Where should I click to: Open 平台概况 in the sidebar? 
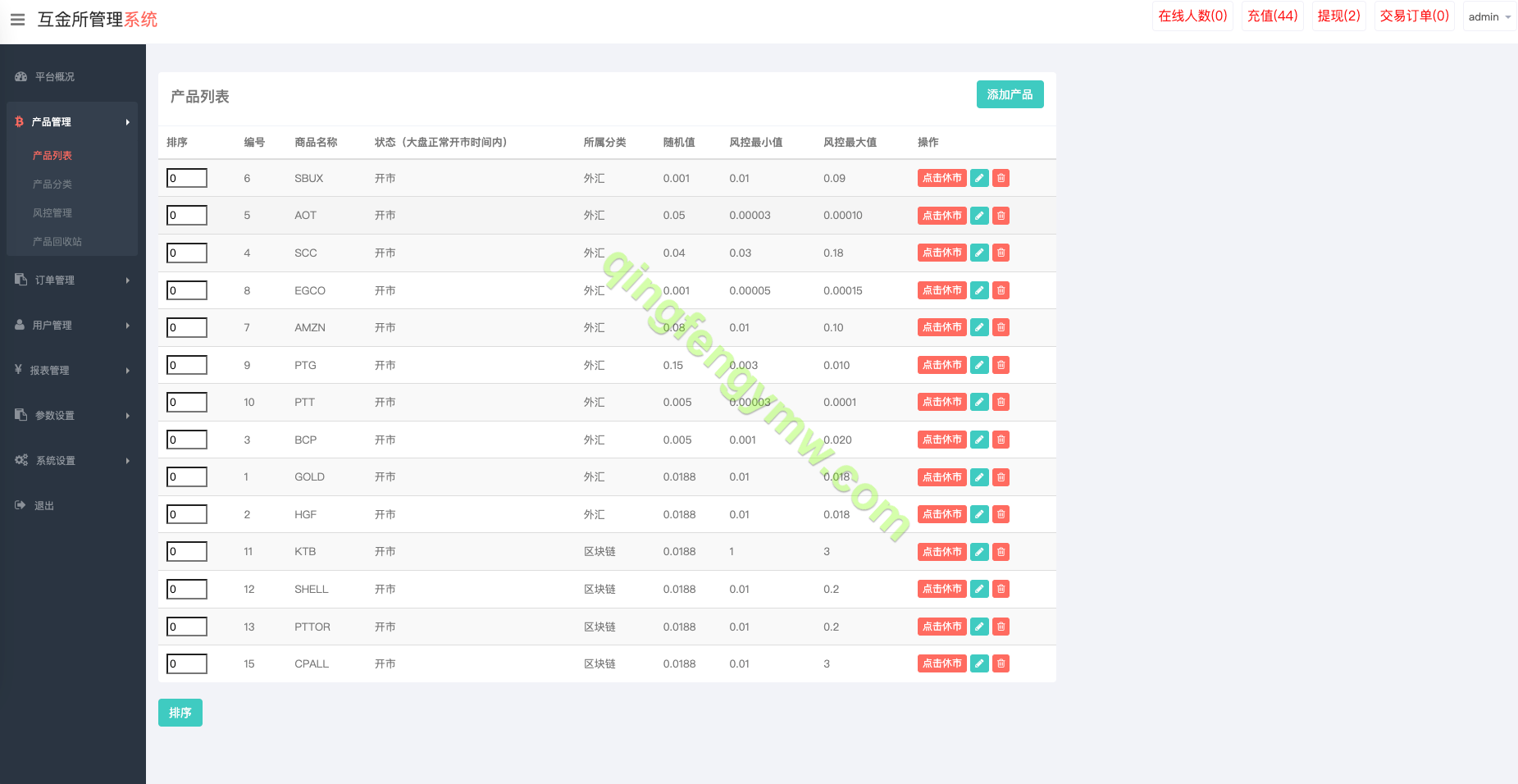72,76
